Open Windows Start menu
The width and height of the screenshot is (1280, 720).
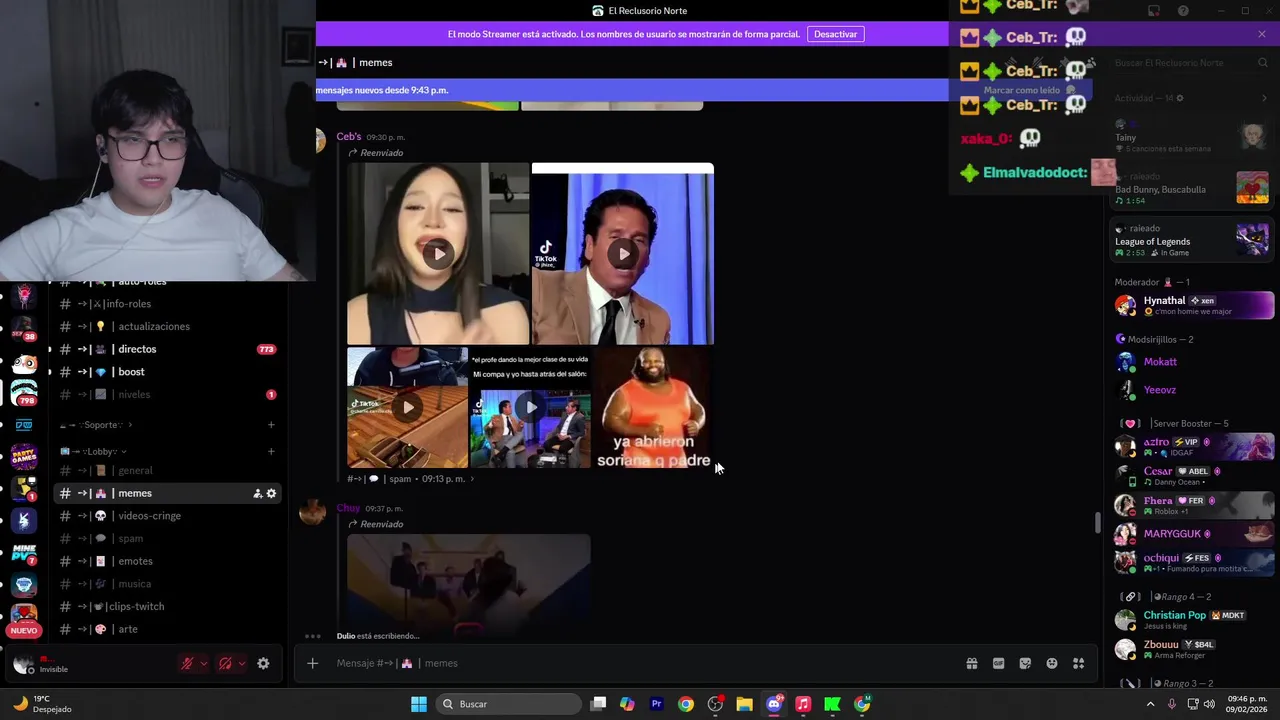(x=419, y=704)
